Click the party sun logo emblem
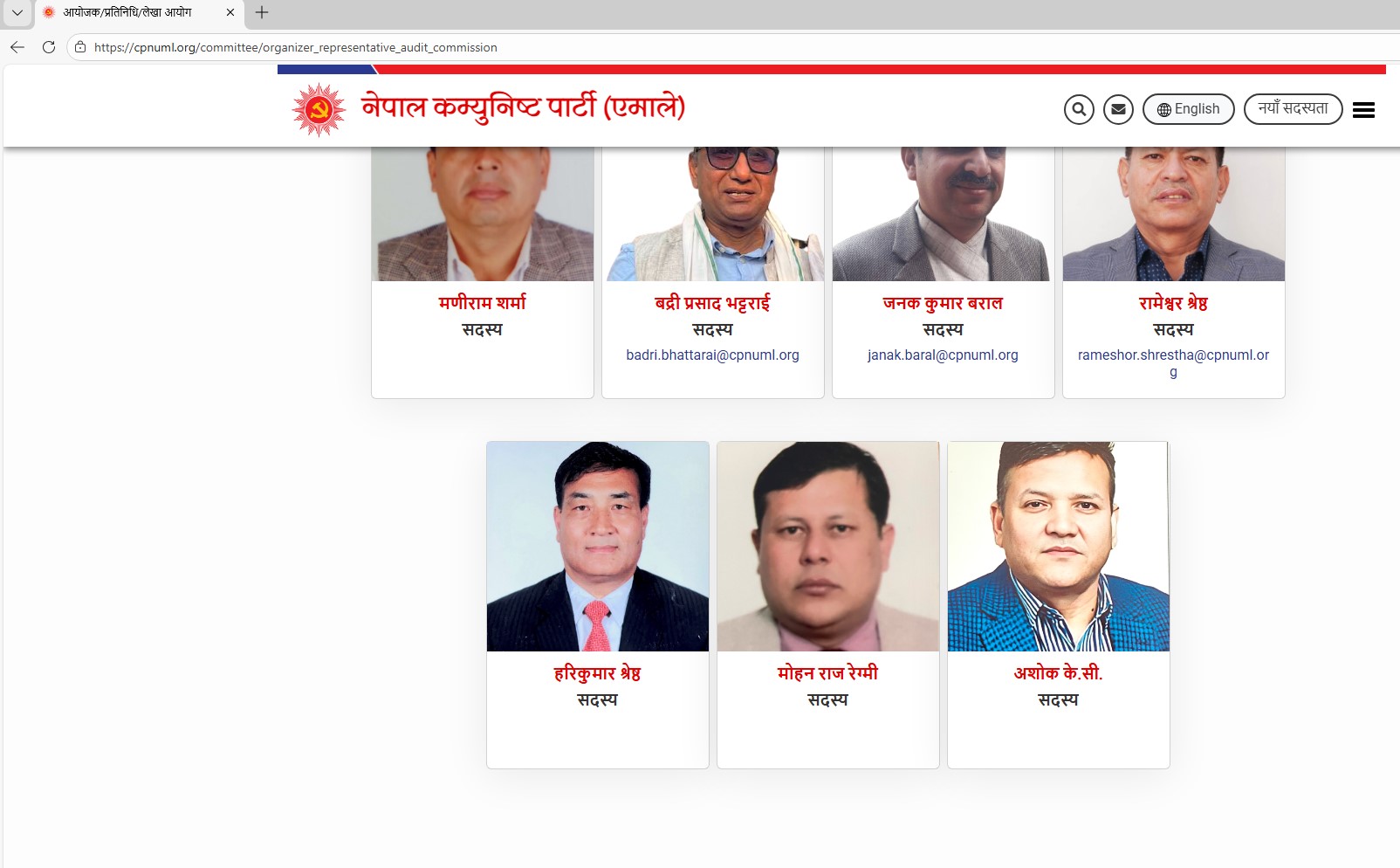Viewport: 1400px width, 868px height. [x=319, y=110]
